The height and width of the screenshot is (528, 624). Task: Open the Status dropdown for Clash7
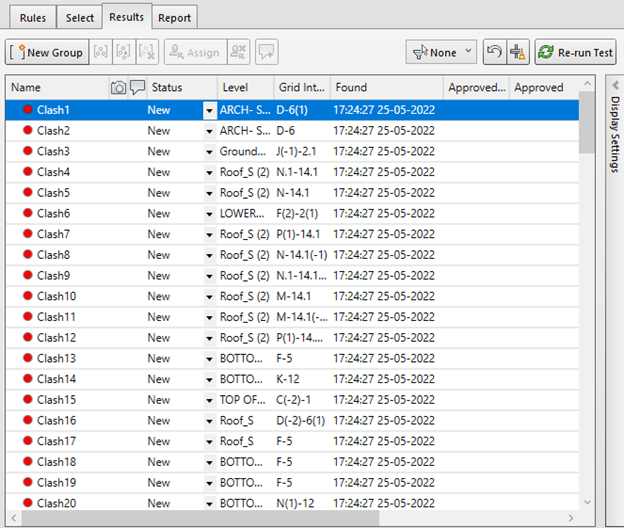209,235
